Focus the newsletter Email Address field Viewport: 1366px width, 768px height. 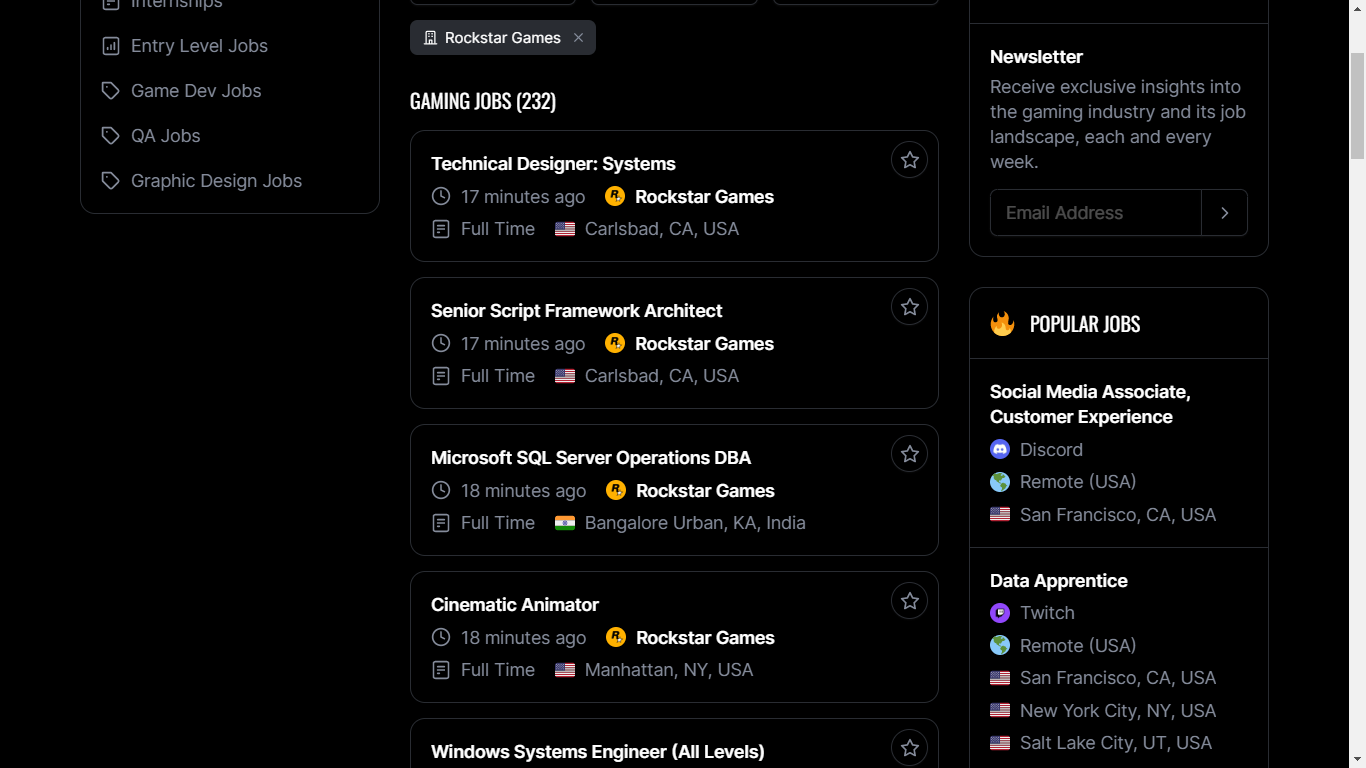pyautogui.click(x=1096, y=213)
